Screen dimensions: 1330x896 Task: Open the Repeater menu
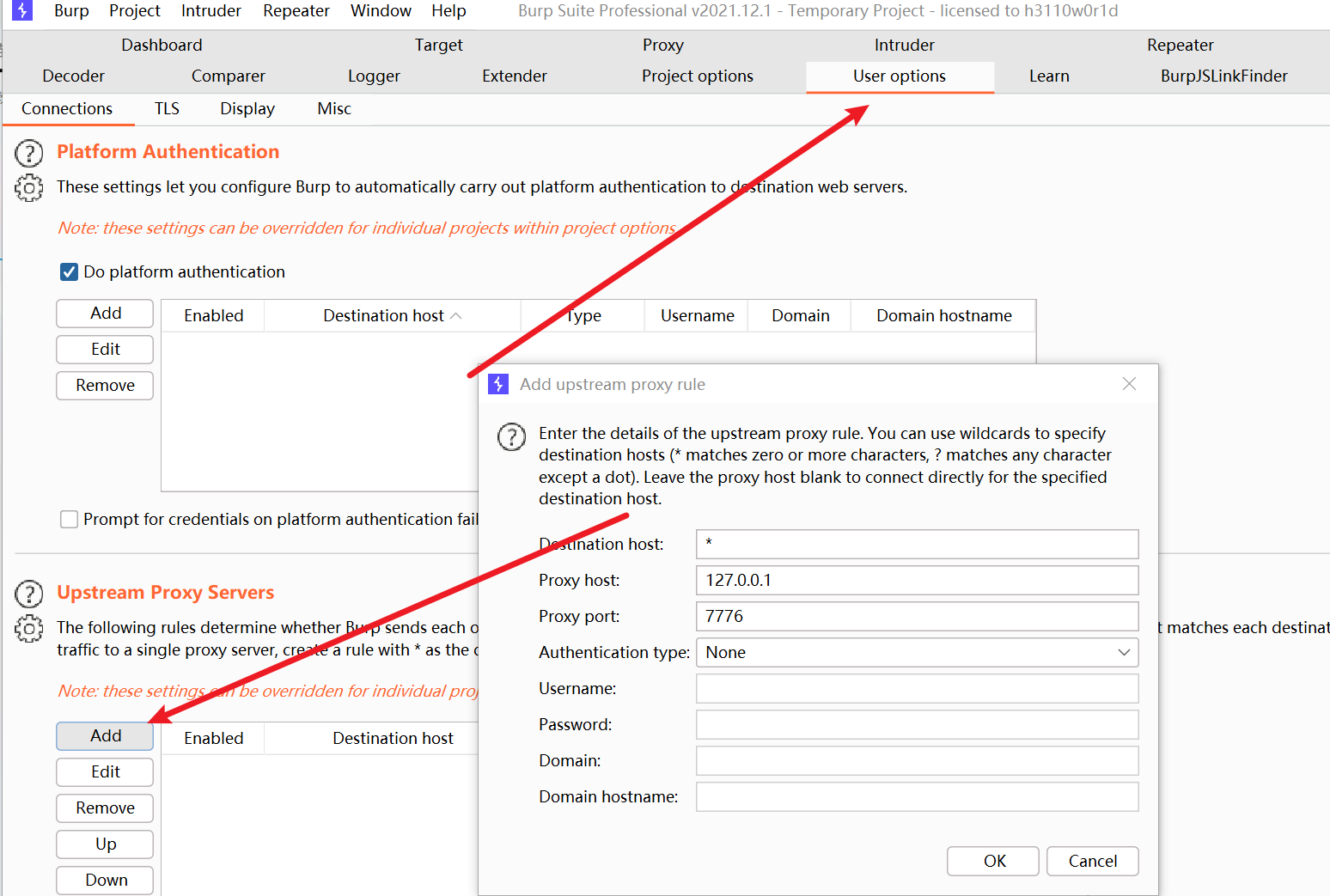[x=296, y=10]
